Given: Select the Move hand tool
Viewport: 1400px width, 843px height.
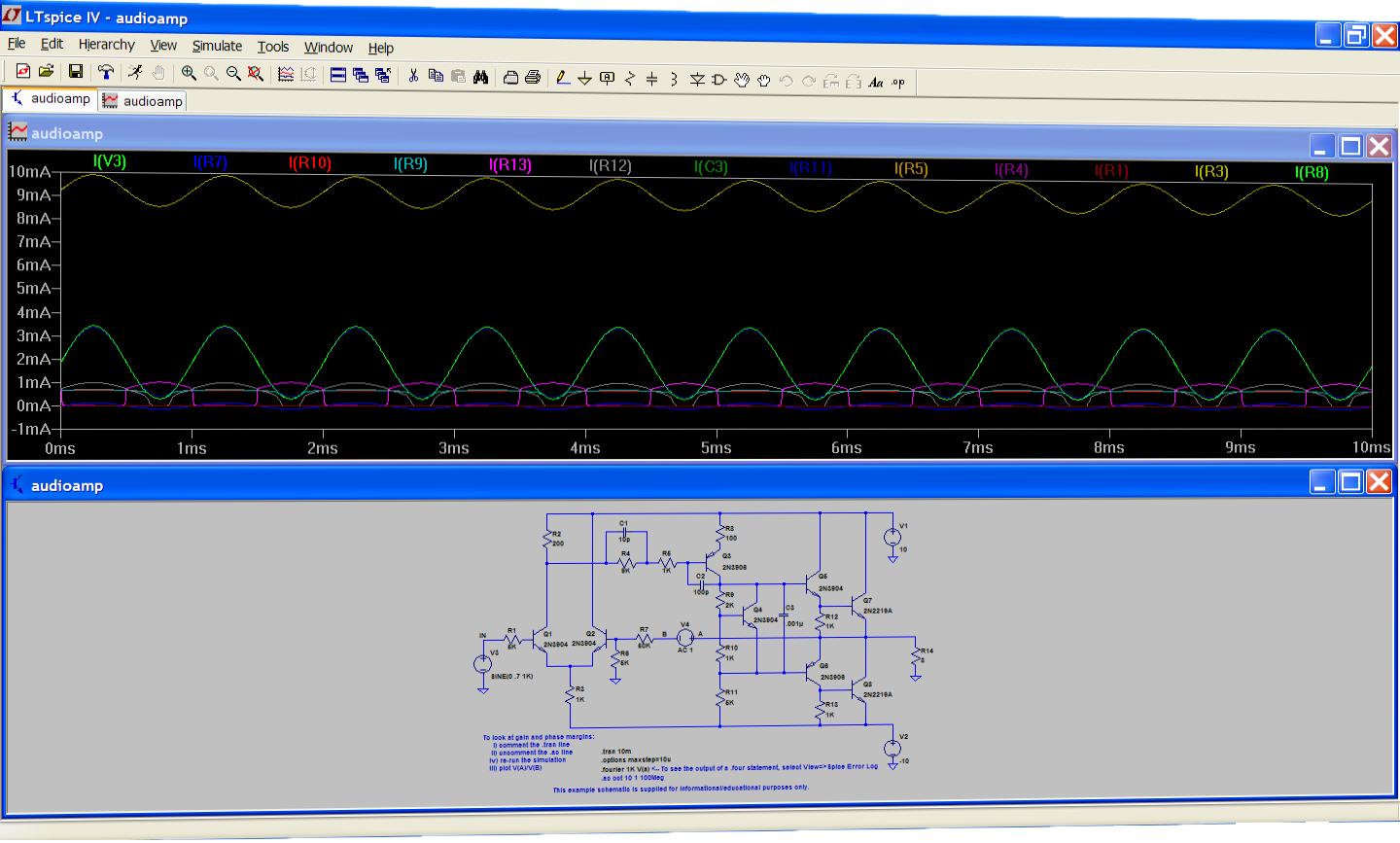Looking at the screenshot, I should point(742,81).
